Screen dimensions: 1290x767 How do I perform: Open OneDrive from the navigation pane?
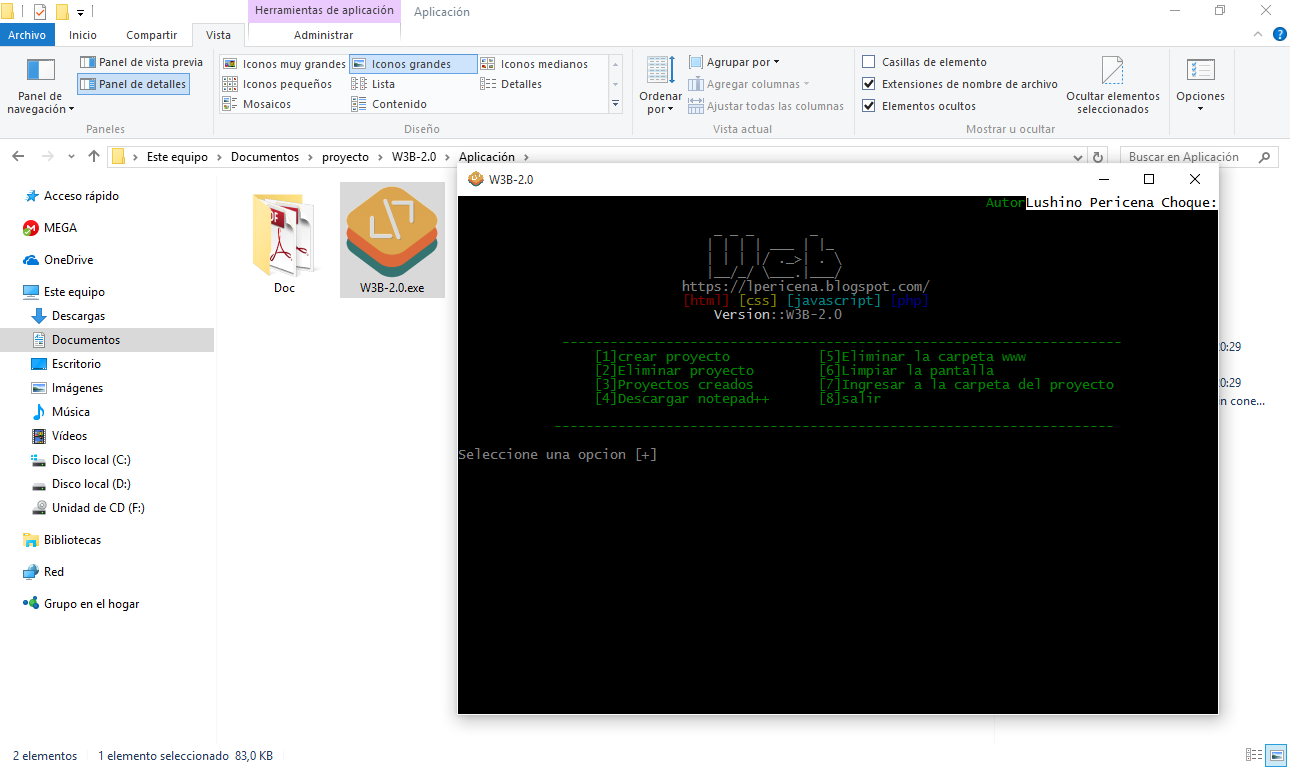70,259
